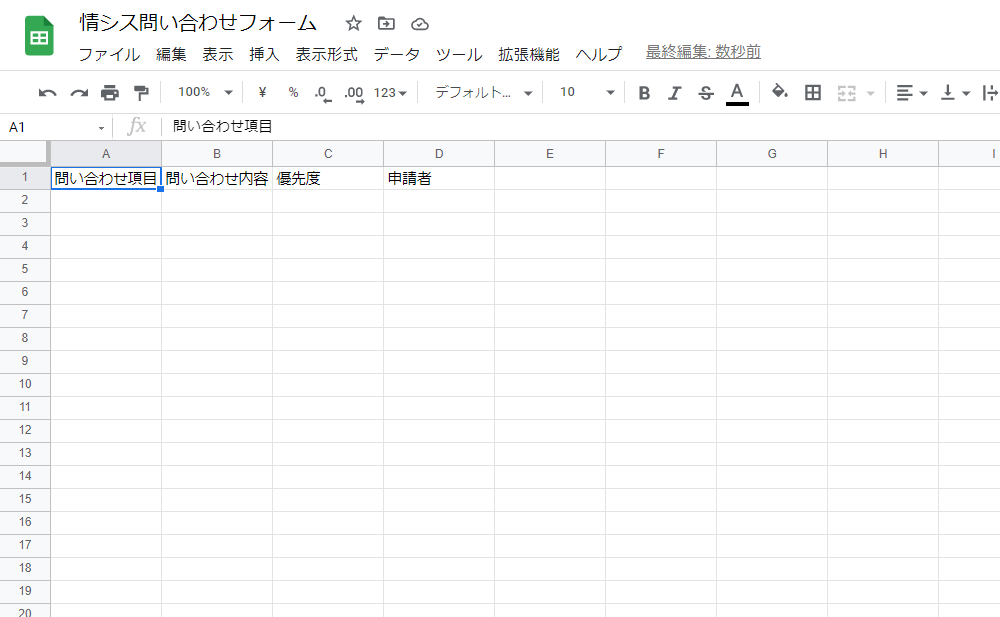Decrease decimal places
The width and height of the screenshot is (1000, 617).
point(322,91)
